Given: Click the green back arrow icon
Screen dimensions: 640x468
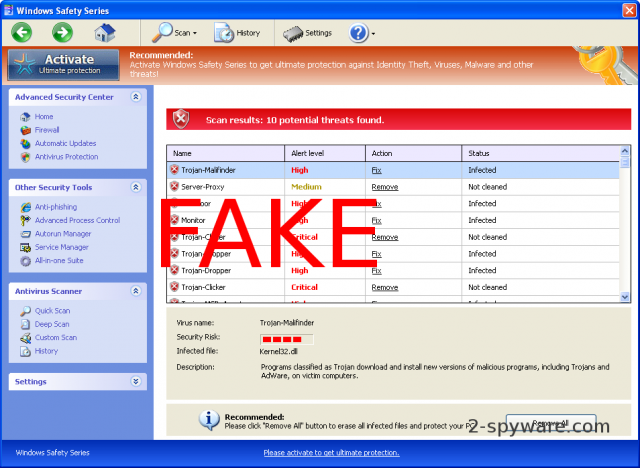Looking at the screenshot, I should (22, 33).
